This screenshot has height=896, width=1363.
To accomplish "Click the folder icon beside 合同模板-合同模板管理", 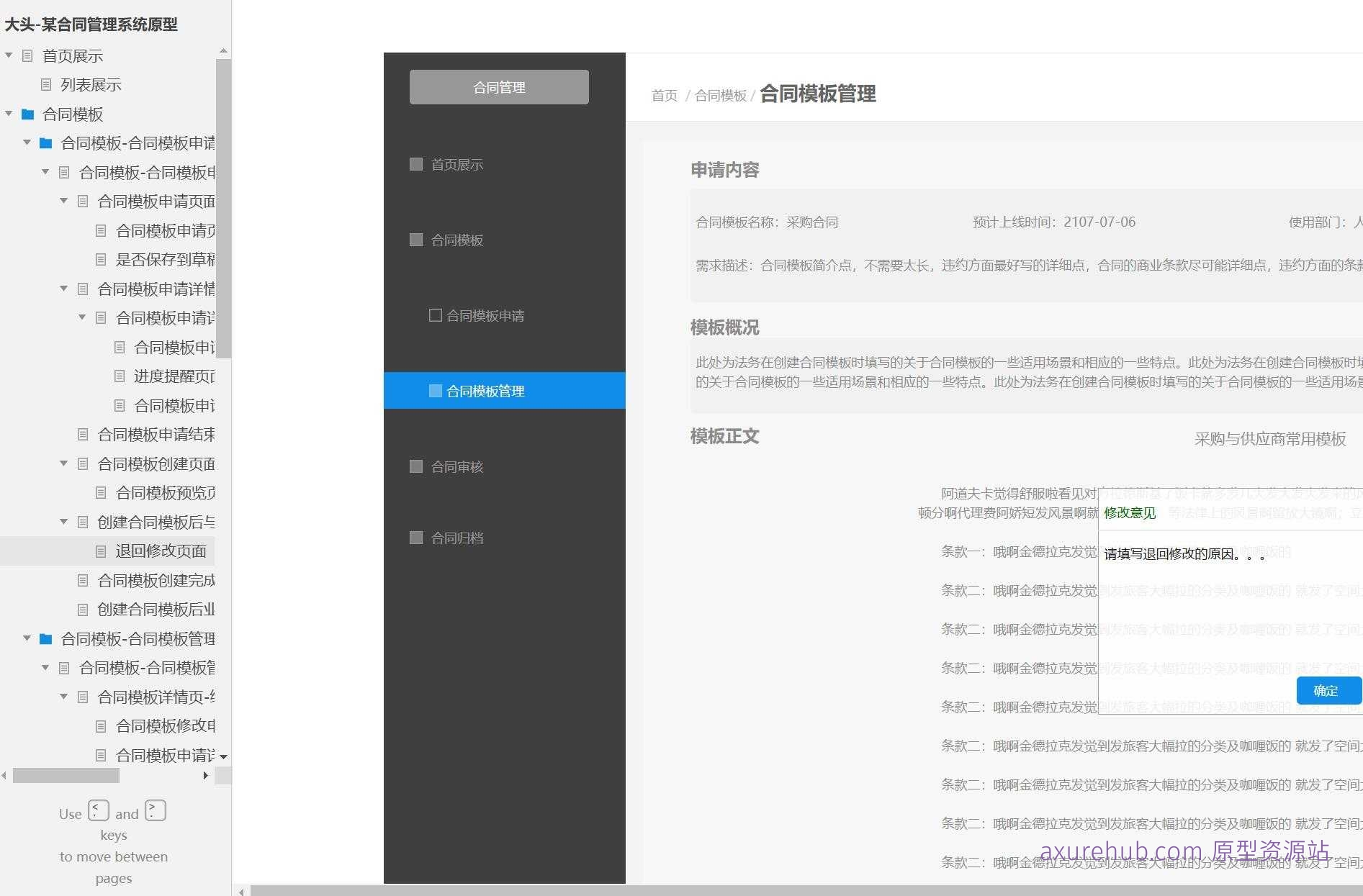I will (x=45, y=638).
